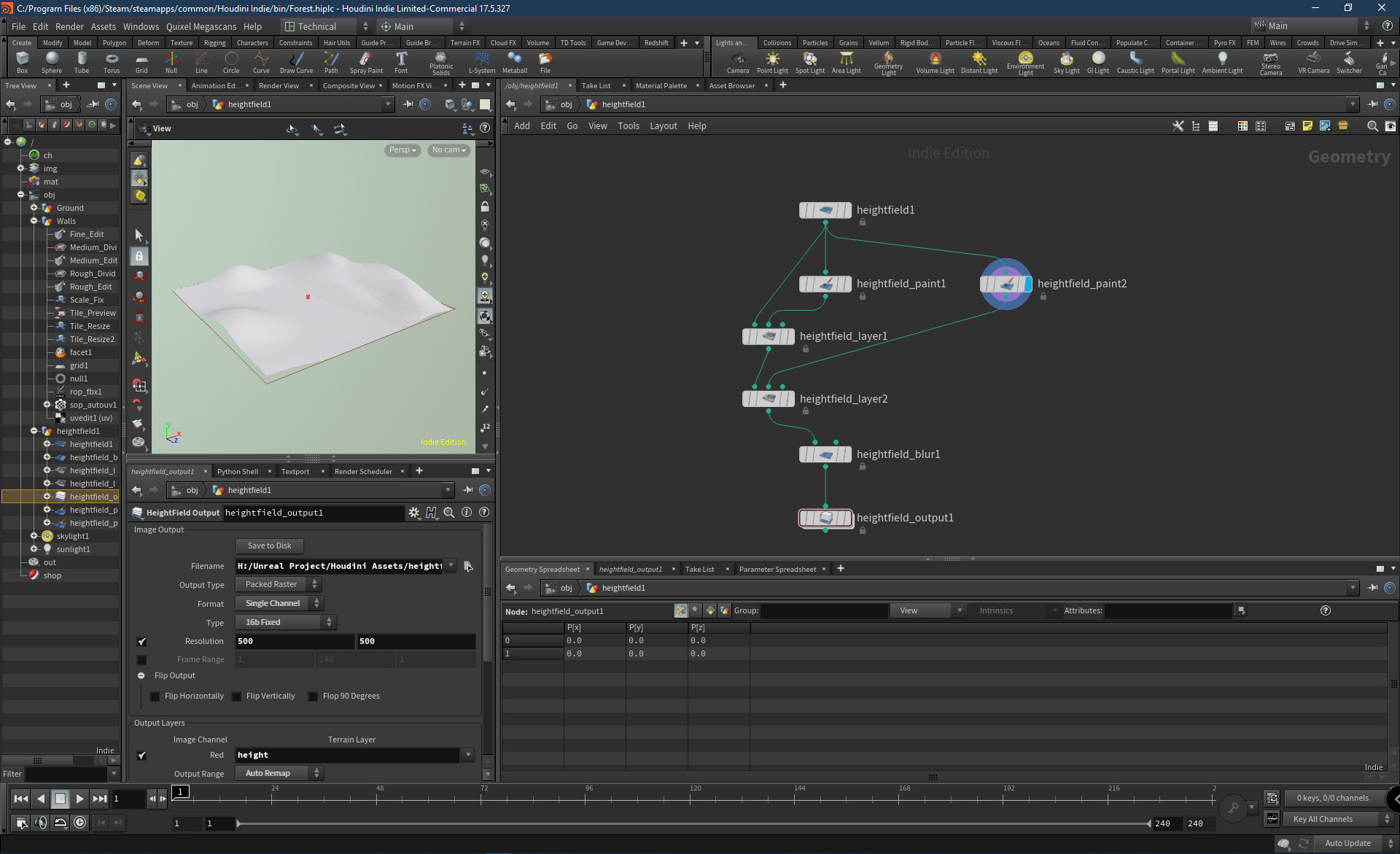Enable the Flip Horizontally checkbox
1400x854 pixels.
[x=155, y=696]
